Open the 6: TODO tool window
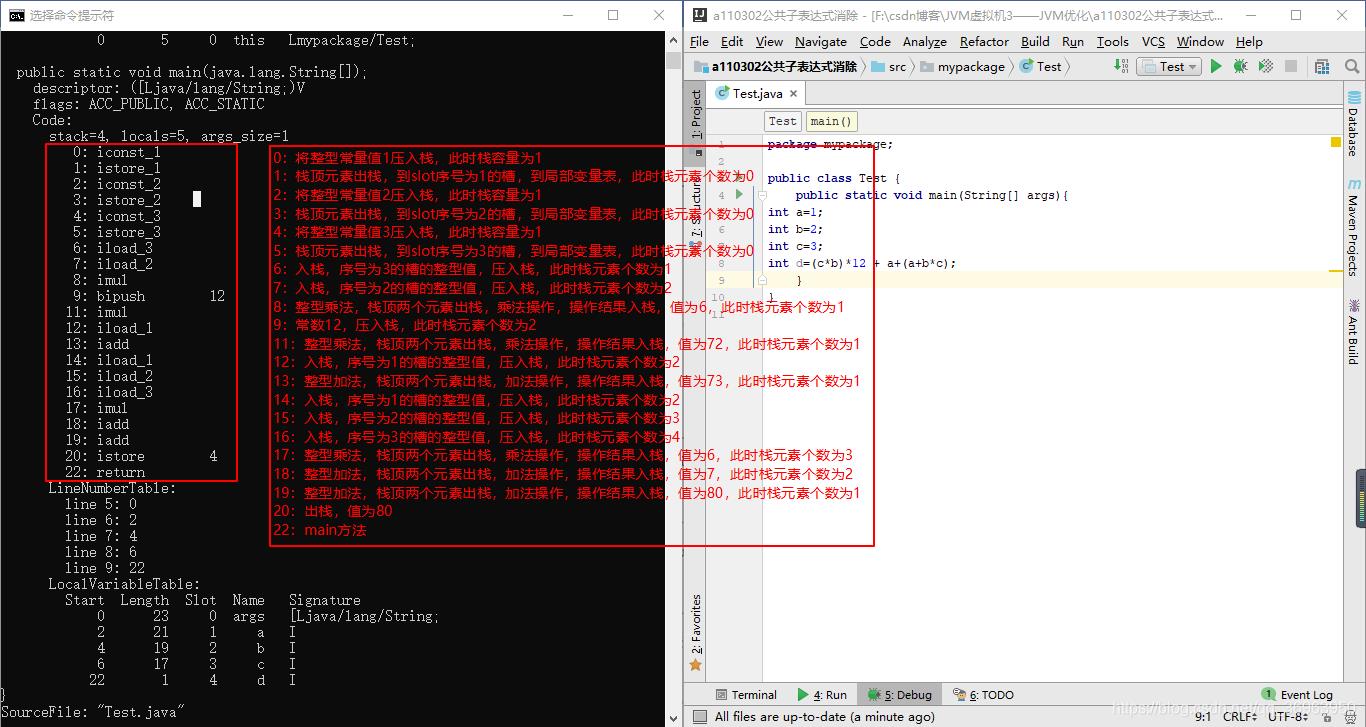Screen dimensions: 1366x727 coord(983,694)
